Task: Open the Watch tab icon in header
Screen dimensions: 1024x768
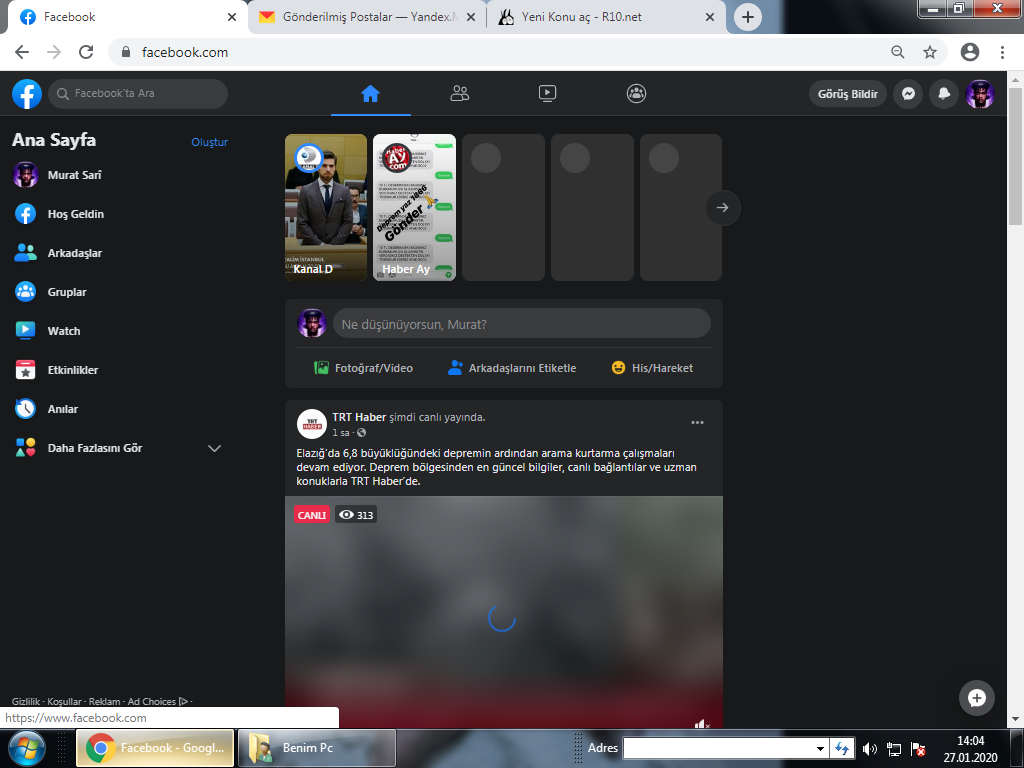Action: (x=547, y=94)
